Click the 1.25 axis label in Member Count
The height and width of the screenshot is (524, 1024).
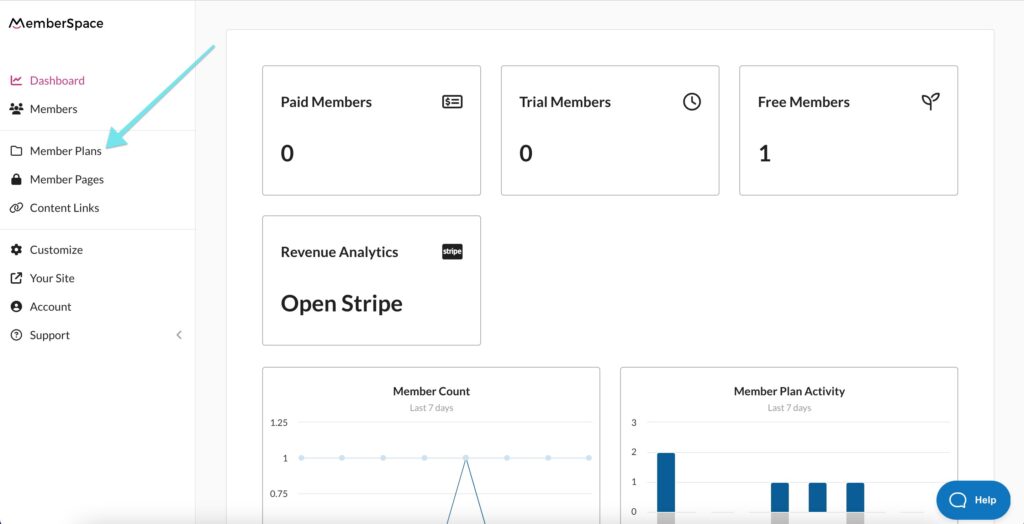tap(279, 423)
